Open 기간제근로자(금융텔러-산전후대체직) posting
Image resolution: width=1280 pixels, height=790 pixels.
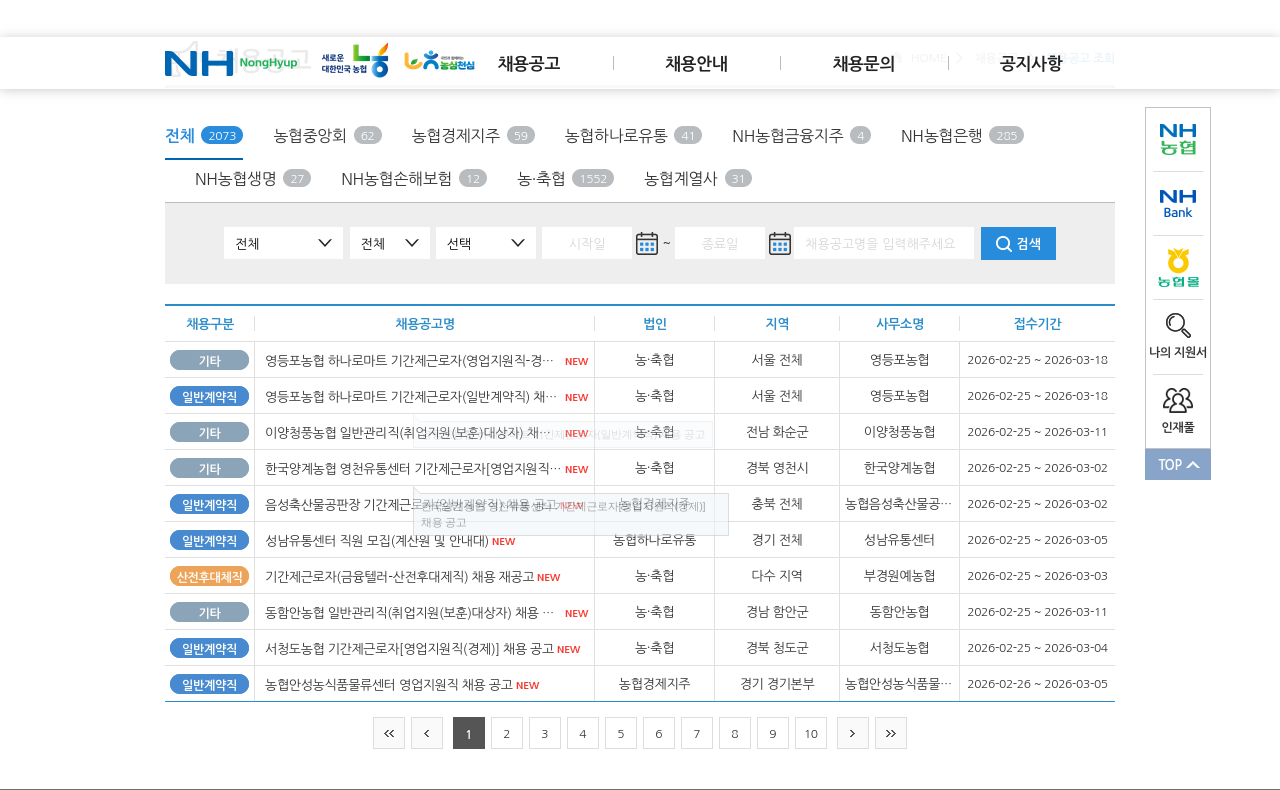399,576
